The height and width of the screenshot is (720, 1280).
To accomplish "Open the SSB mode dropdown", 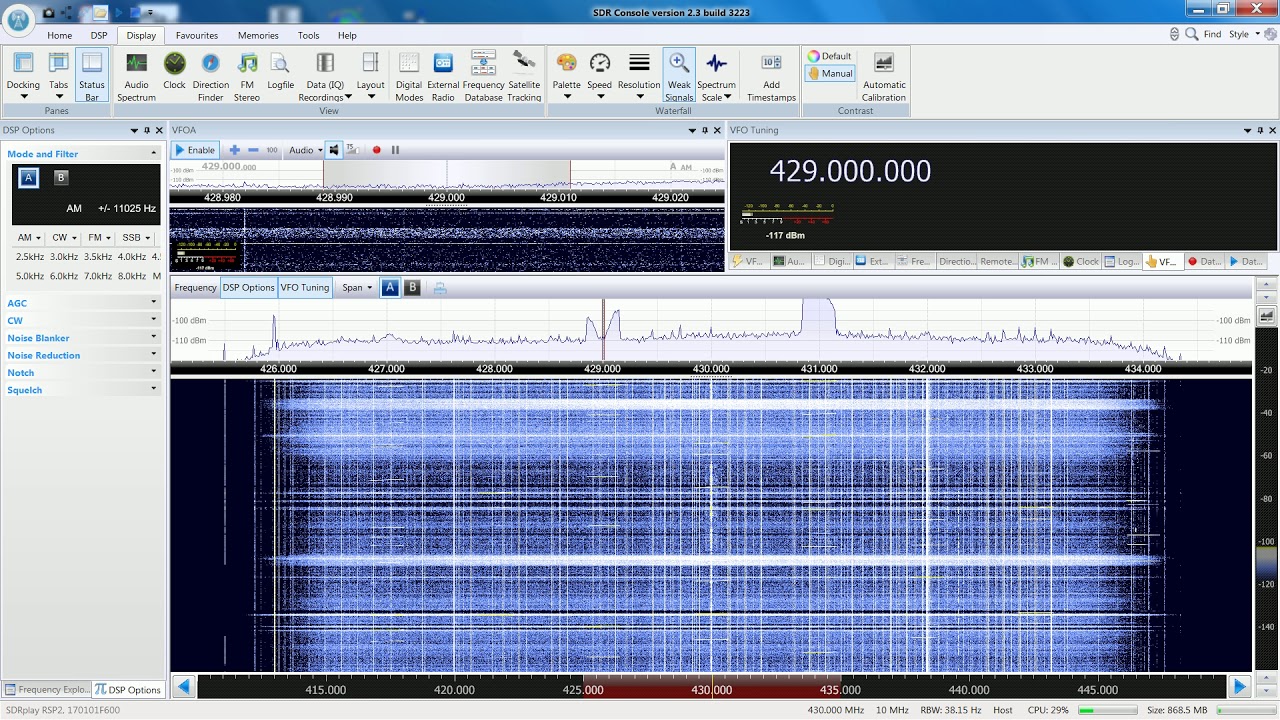I will coord(137,238).
